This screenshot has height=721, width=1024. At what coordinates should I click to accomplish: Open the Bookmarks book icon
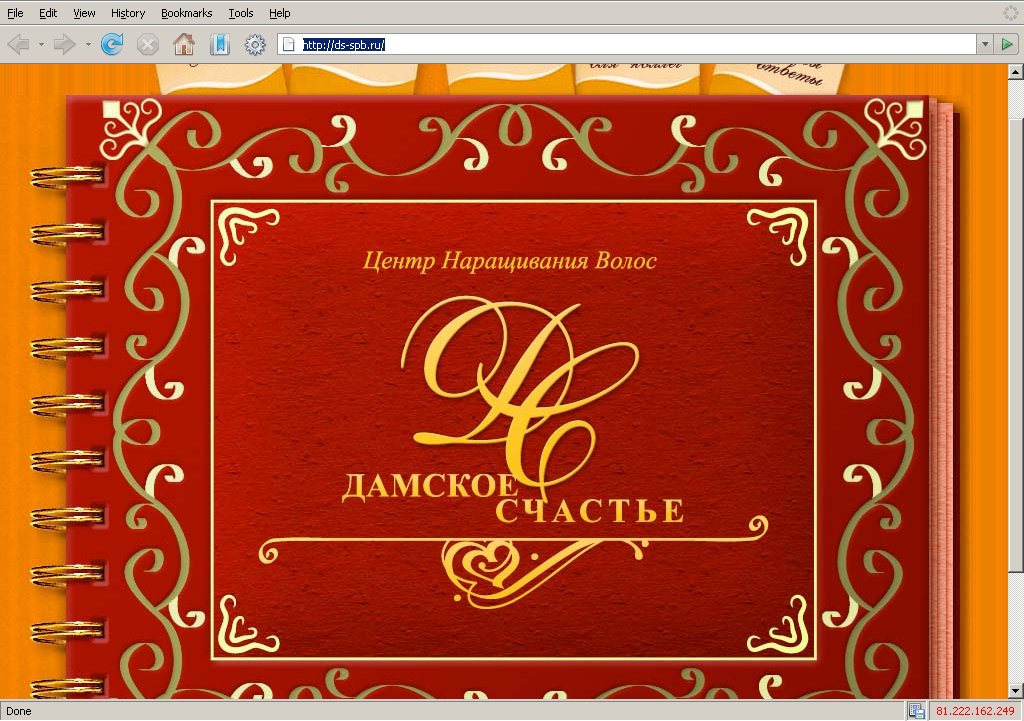coord(219,44)
